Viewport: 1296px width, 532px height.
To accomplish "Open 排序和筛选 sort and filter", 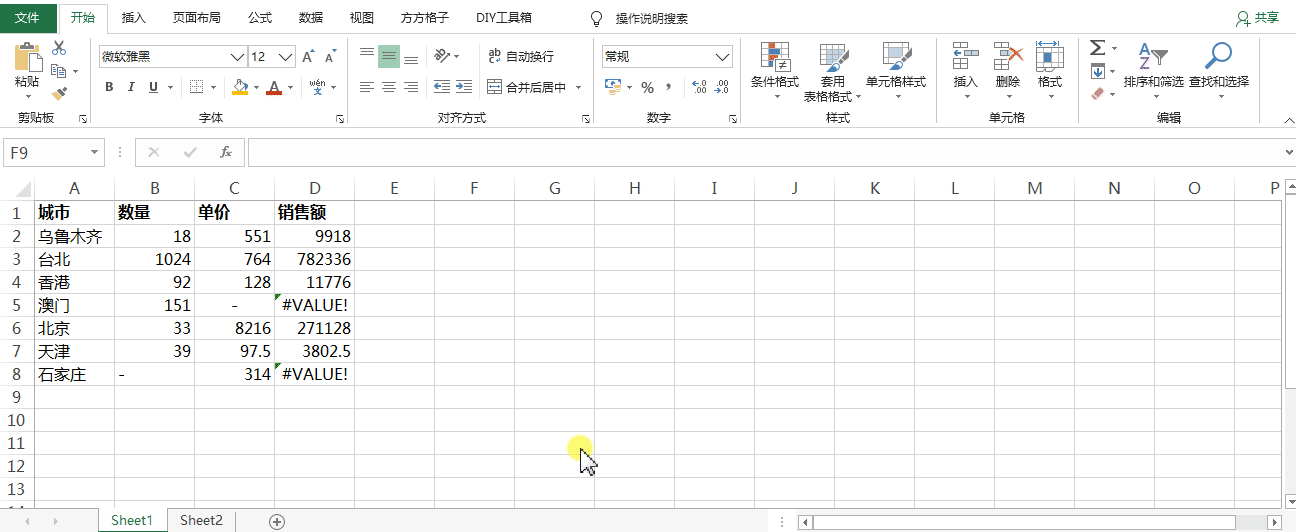I will pyautogui.click(x=1153, y=70).
